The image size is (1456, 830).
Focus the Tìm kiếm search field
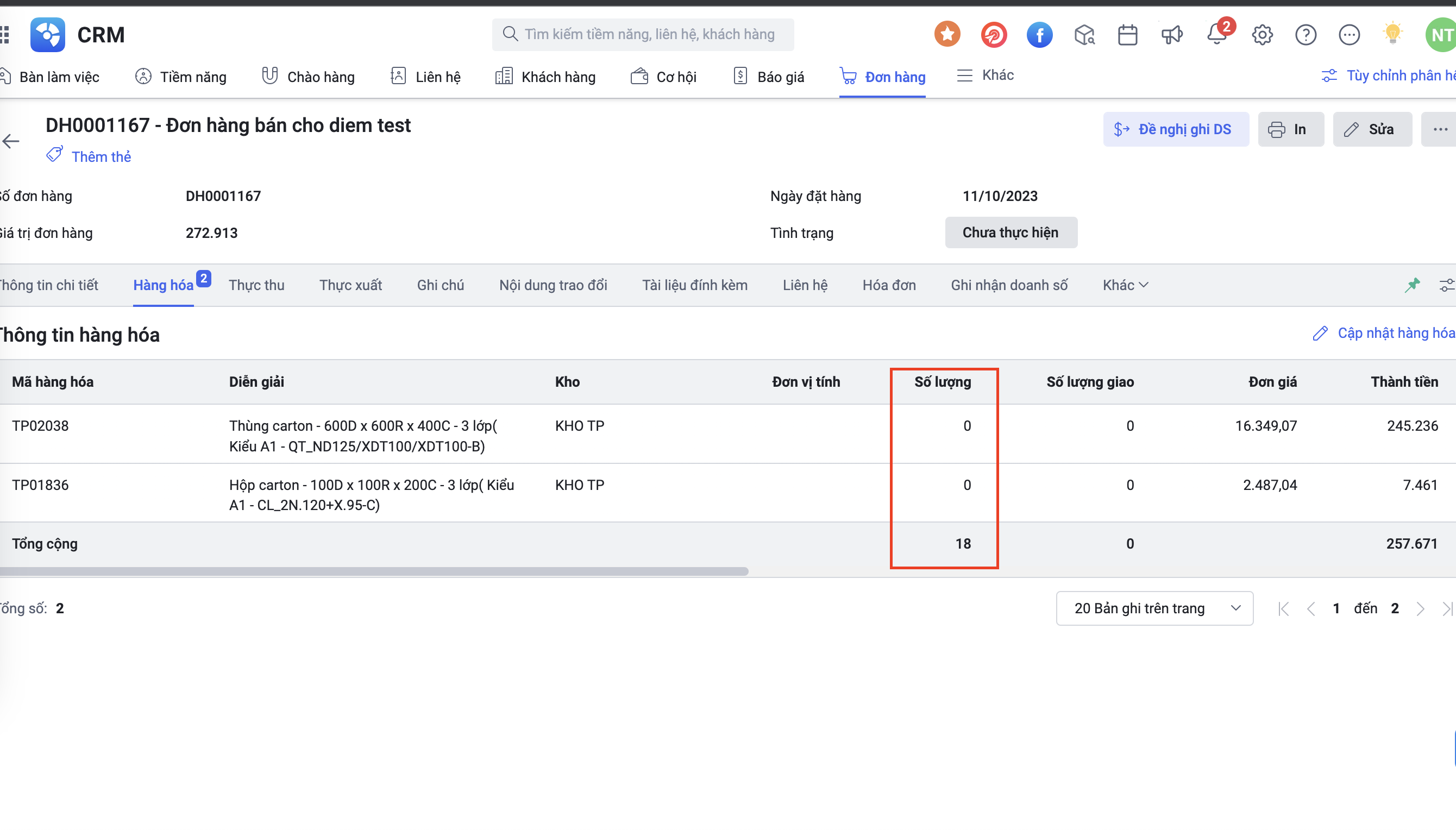point(643,35)
